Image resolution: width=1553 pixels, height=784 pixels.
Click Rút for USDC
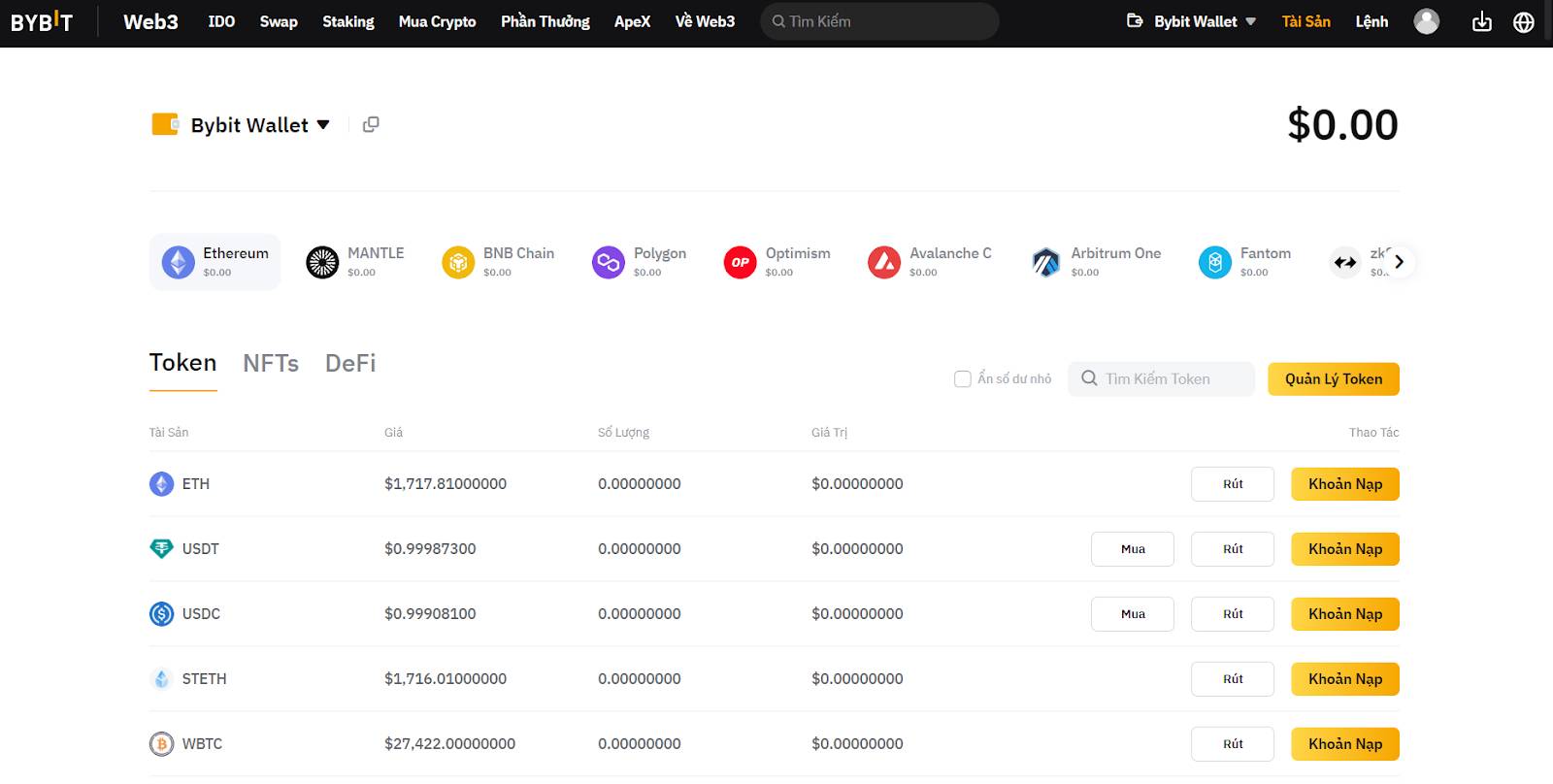[1233, 614]
